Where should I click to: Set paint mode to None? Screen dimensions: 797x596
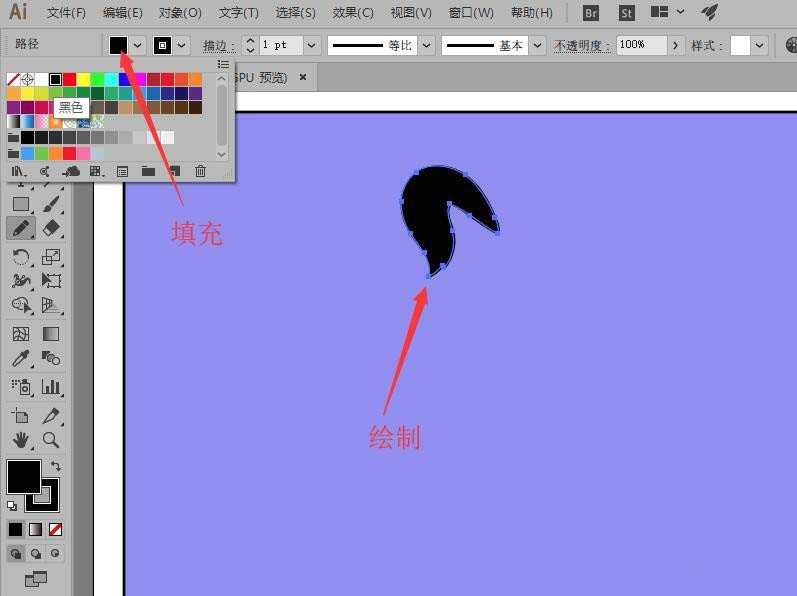[55, 529]
